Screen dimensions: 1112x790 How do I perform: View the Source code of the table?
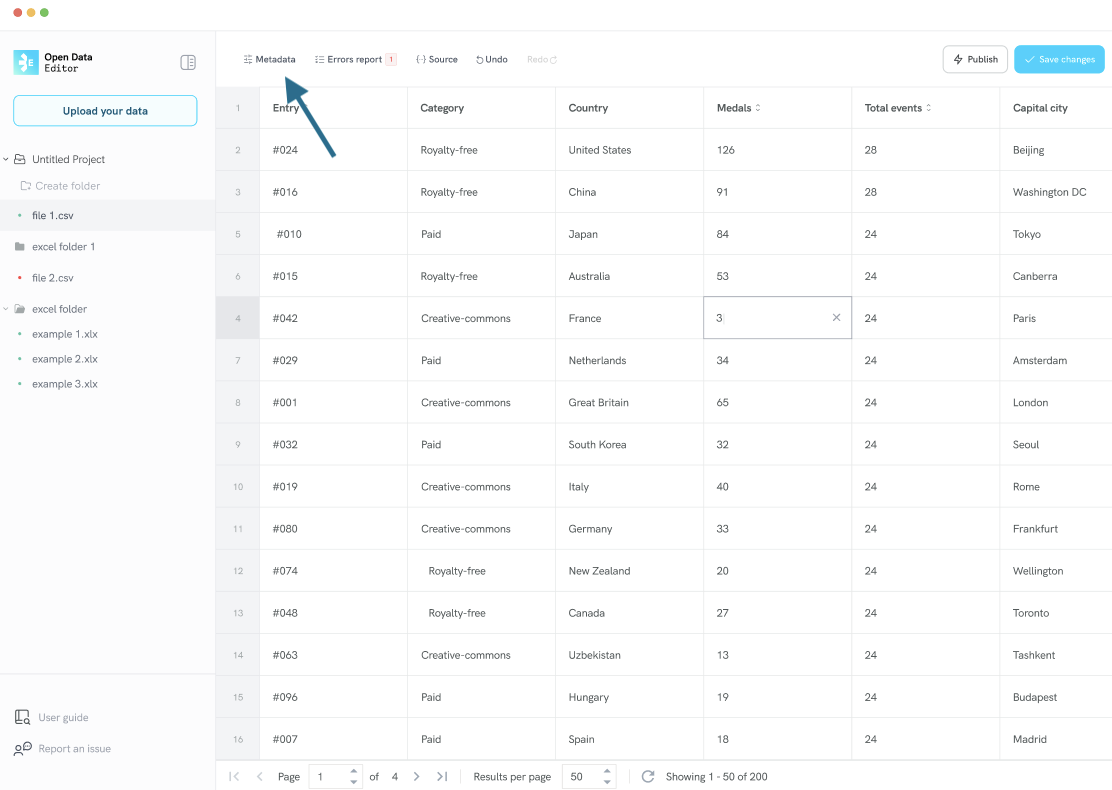(x=436, y=59)
